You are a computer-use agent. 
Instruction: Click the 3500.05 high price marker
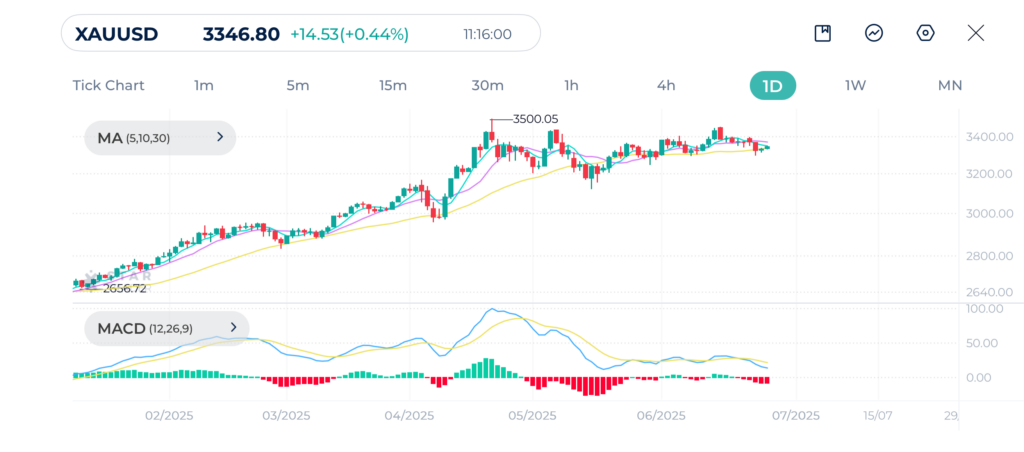pos(534,119)
